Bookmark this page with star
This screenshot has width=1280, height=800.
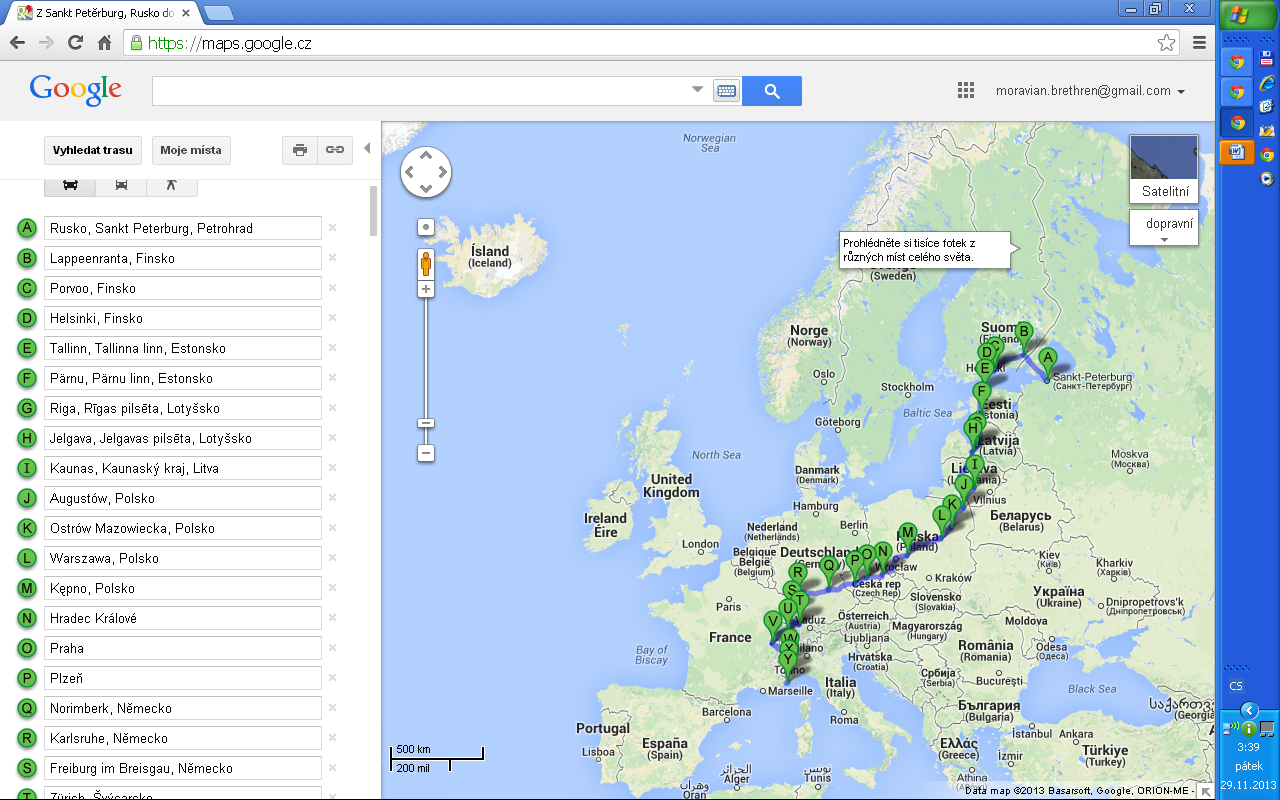[x=1166, y=43]
